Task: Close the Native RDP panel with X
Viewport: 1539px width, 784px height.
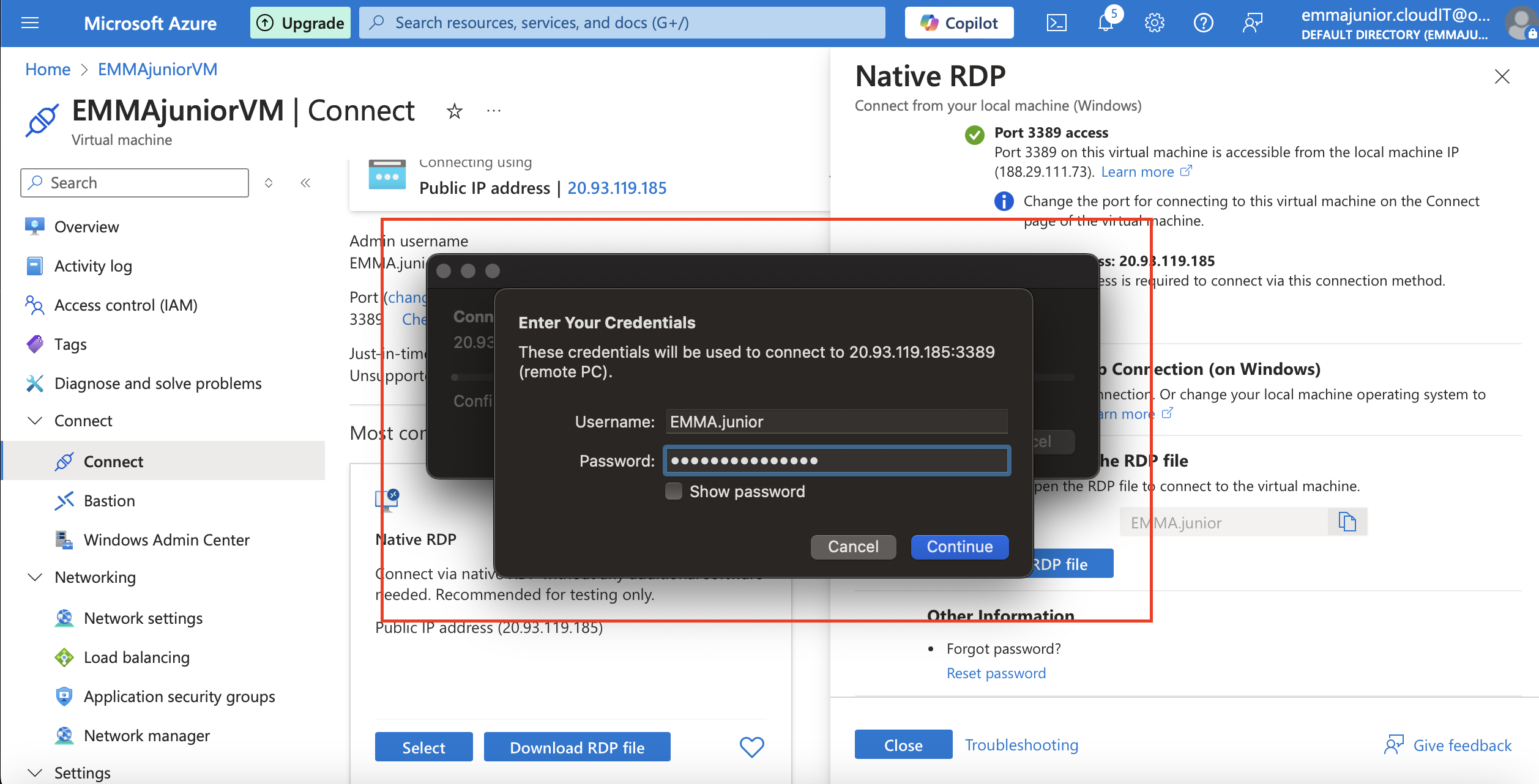Action: [1502, 76]
